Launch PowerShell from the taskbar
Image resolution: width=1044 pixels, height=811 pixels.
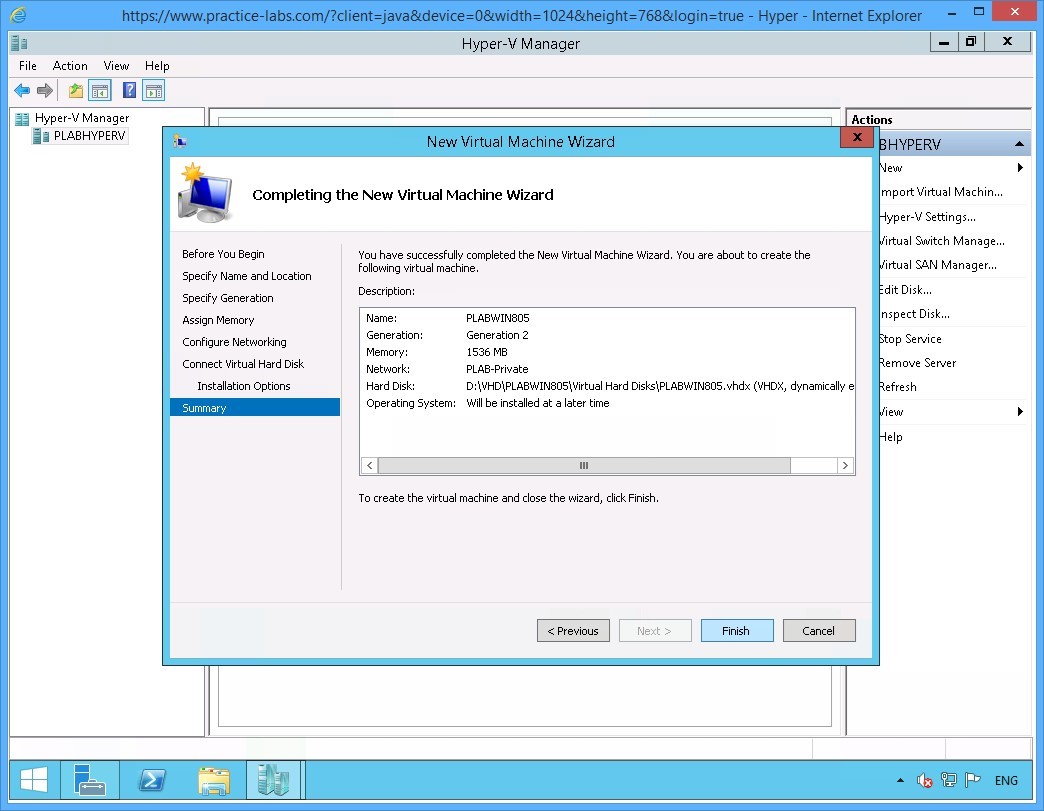tap(152, 780)
